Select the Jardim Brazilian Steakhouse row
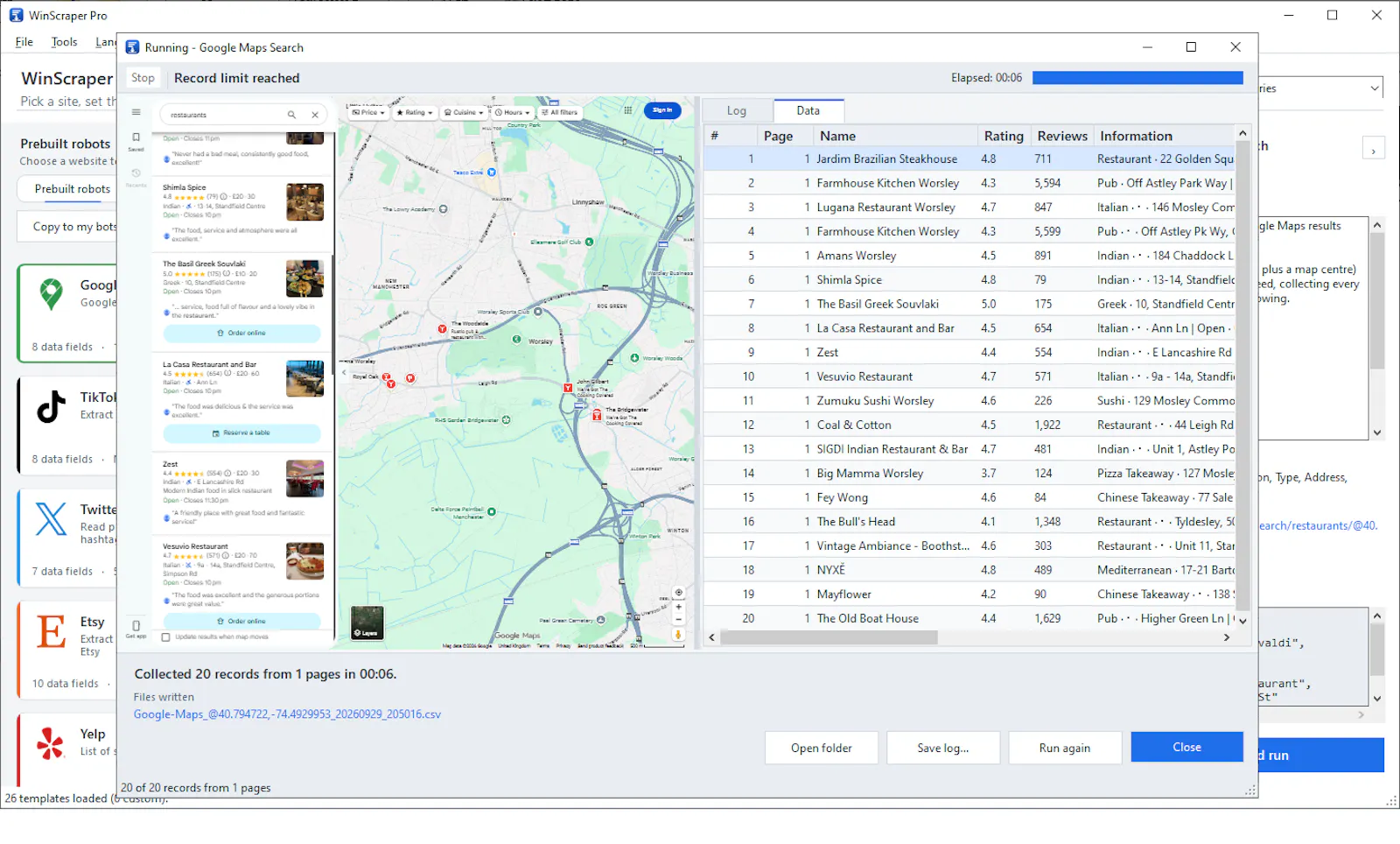 click(x=969, y=159)
